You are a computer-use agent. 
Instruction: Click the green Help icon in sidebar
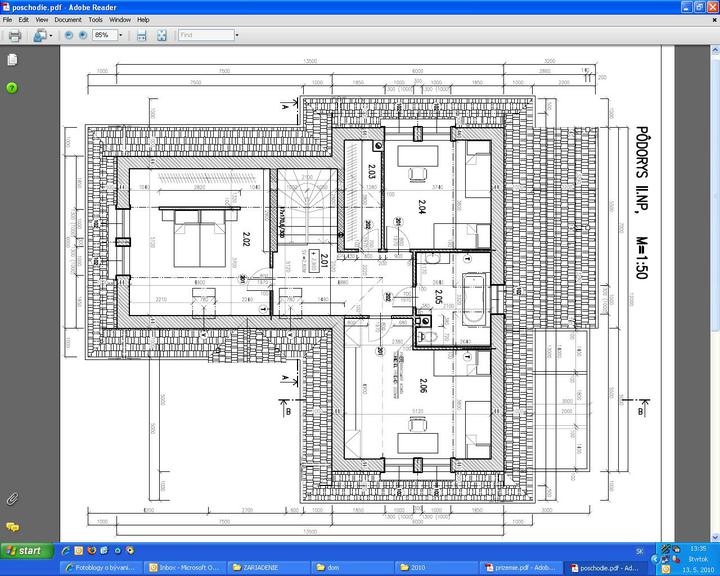12,88
